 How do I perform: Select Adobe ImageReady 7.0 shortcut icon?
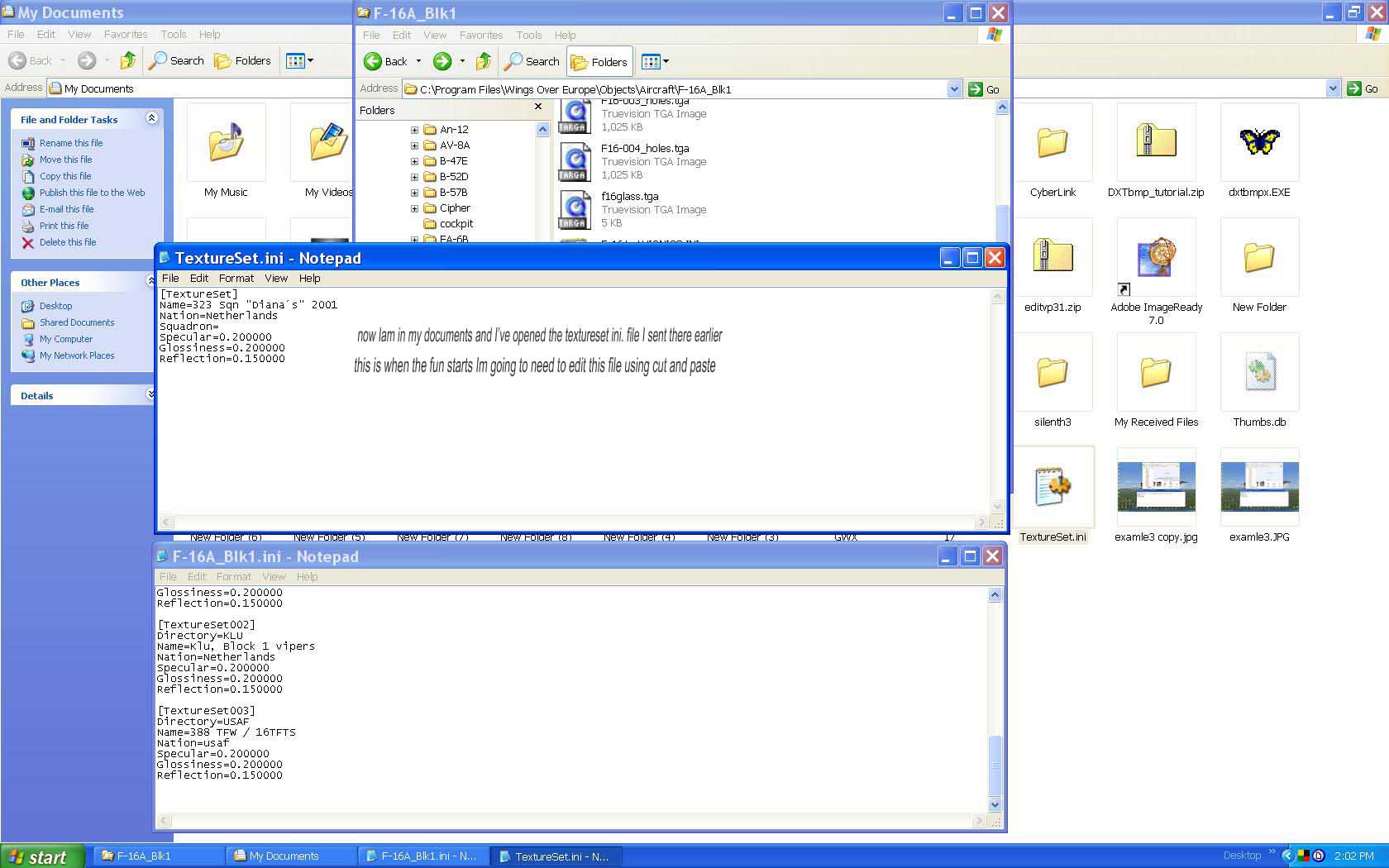[1156, 257]
